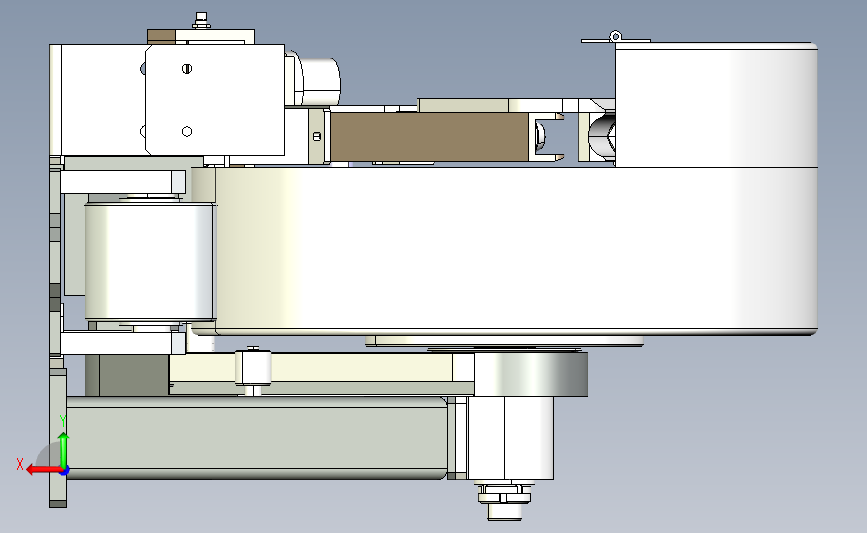Screen dimensions: 867x533
Task: Select the small roller cylinder on the left
Action: (x=149, y=262)
